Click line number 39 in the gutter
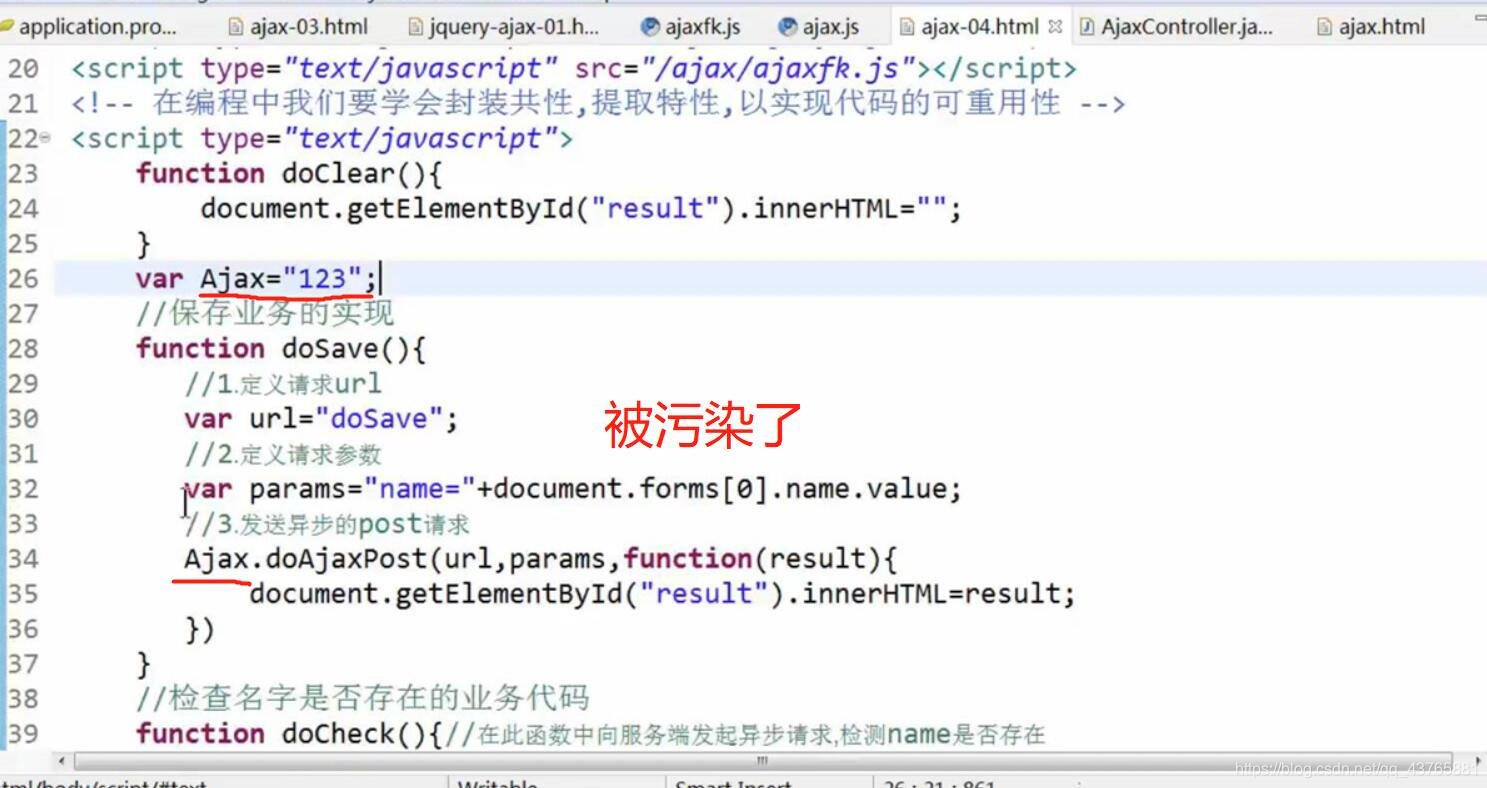 pyautogui.click(x=23, y=733)
